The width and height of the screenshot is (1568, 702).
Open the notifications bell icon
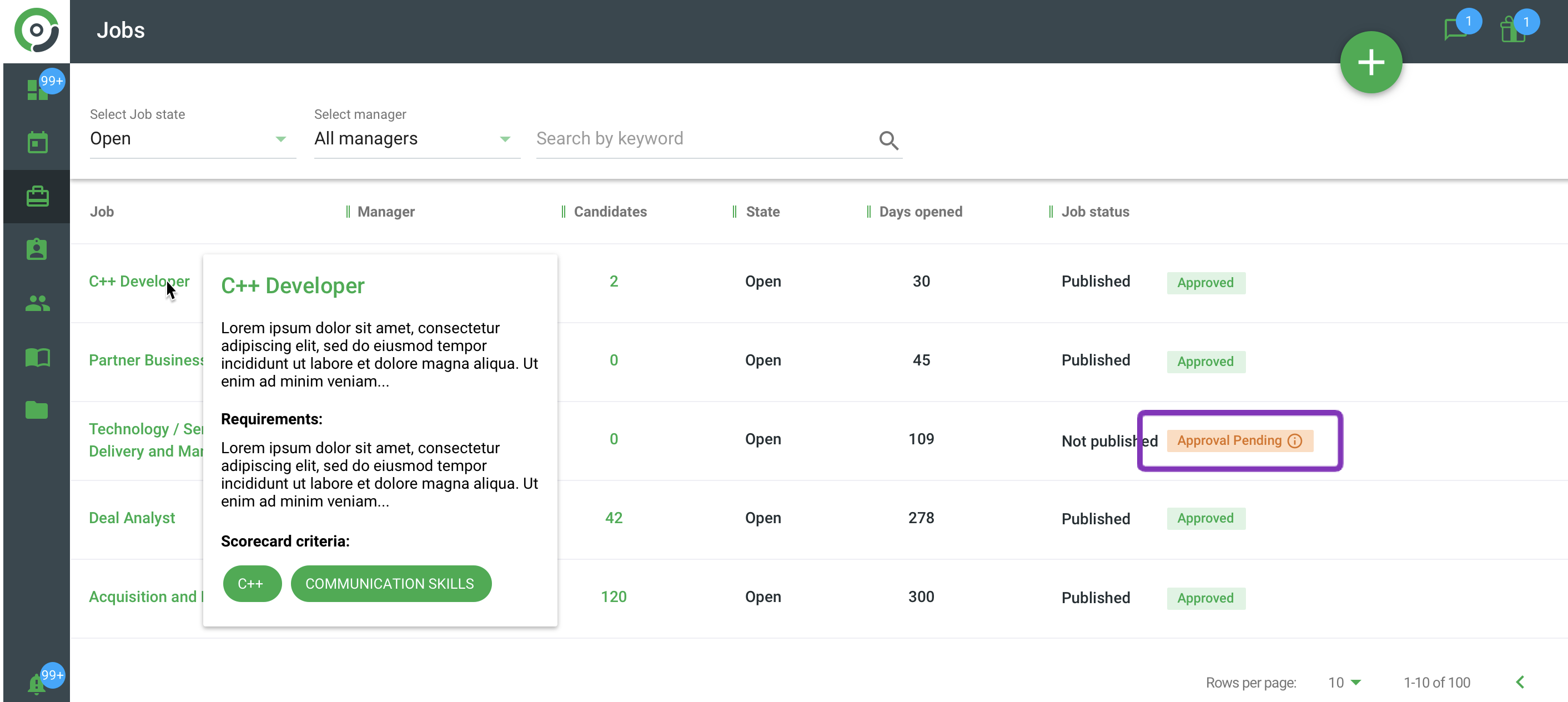37,684
